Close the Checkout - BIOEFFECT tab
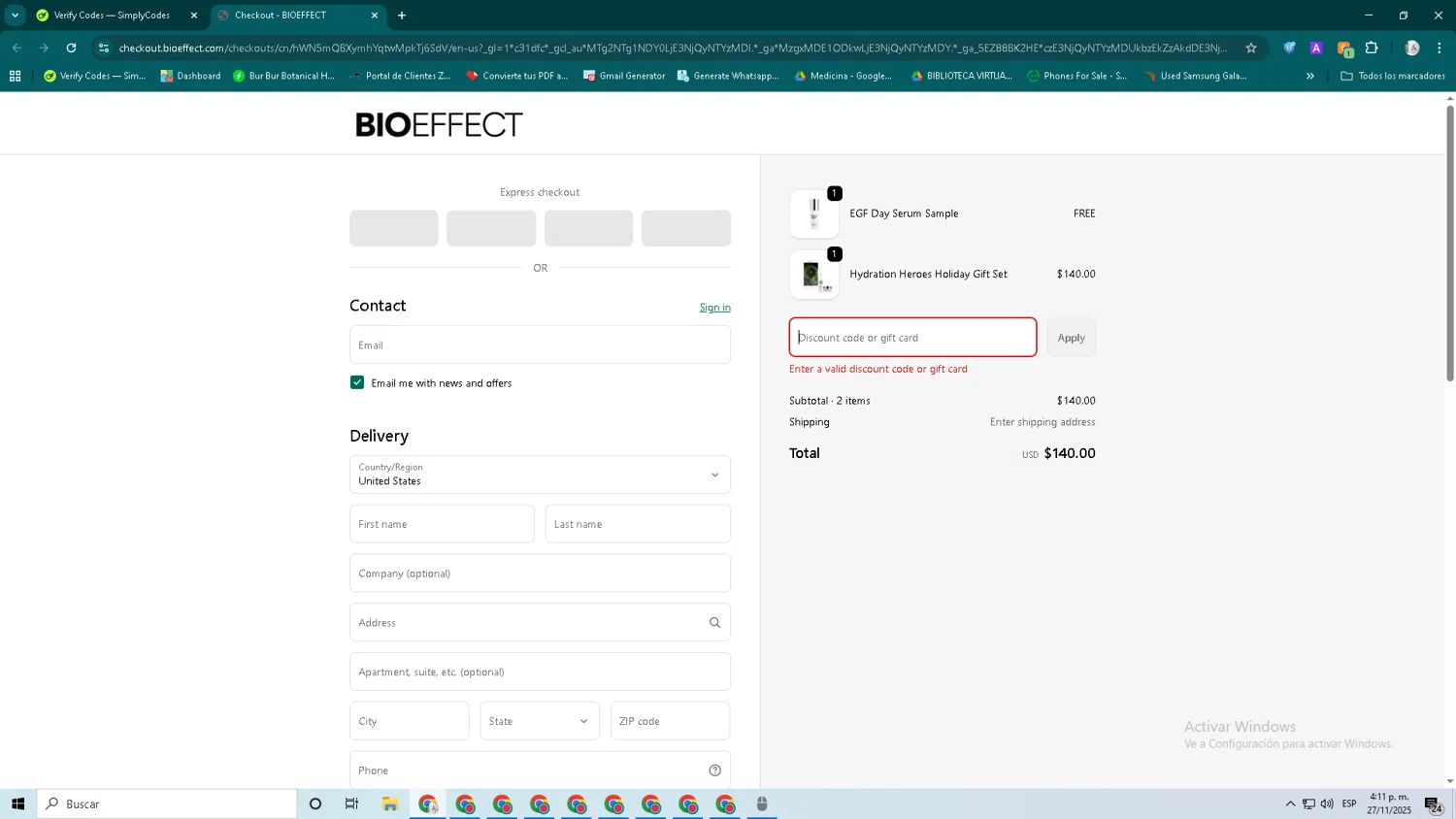This screenshot has height=819, width=1456. 375,16
